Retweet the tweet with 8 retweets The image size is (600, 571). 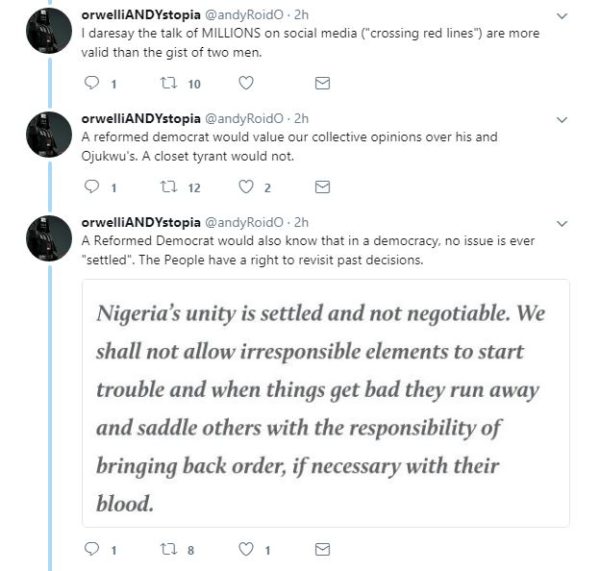click(x=169, y=549)
